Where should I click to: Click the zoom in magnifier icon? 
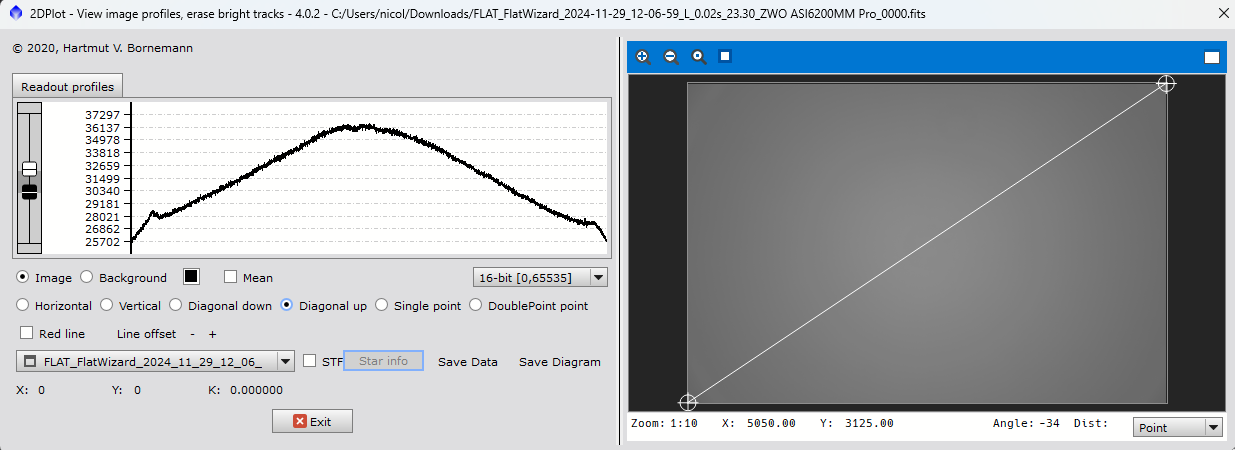click(x=643, y=57)
